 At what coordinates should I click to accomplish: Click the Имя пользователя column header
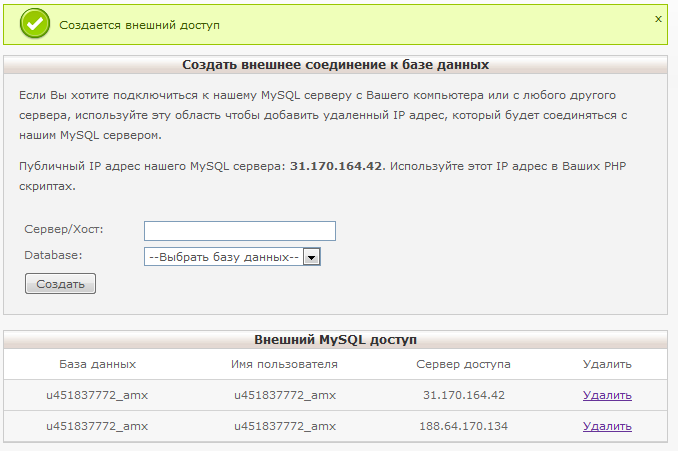click(x=284, y=365)
